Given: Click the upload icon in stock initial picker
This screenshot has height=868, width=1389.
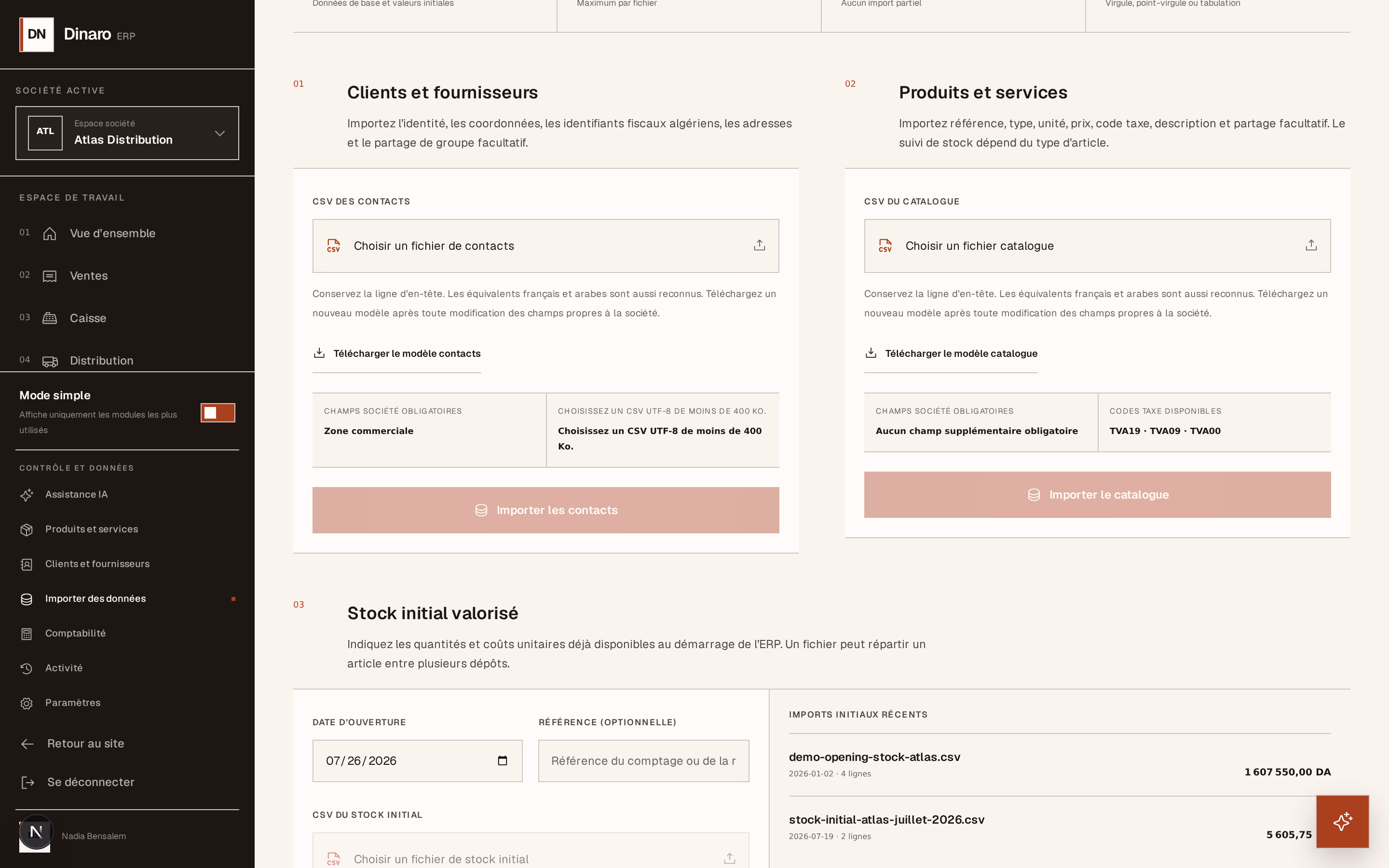Looking at the screenshot, I should 730,859.
